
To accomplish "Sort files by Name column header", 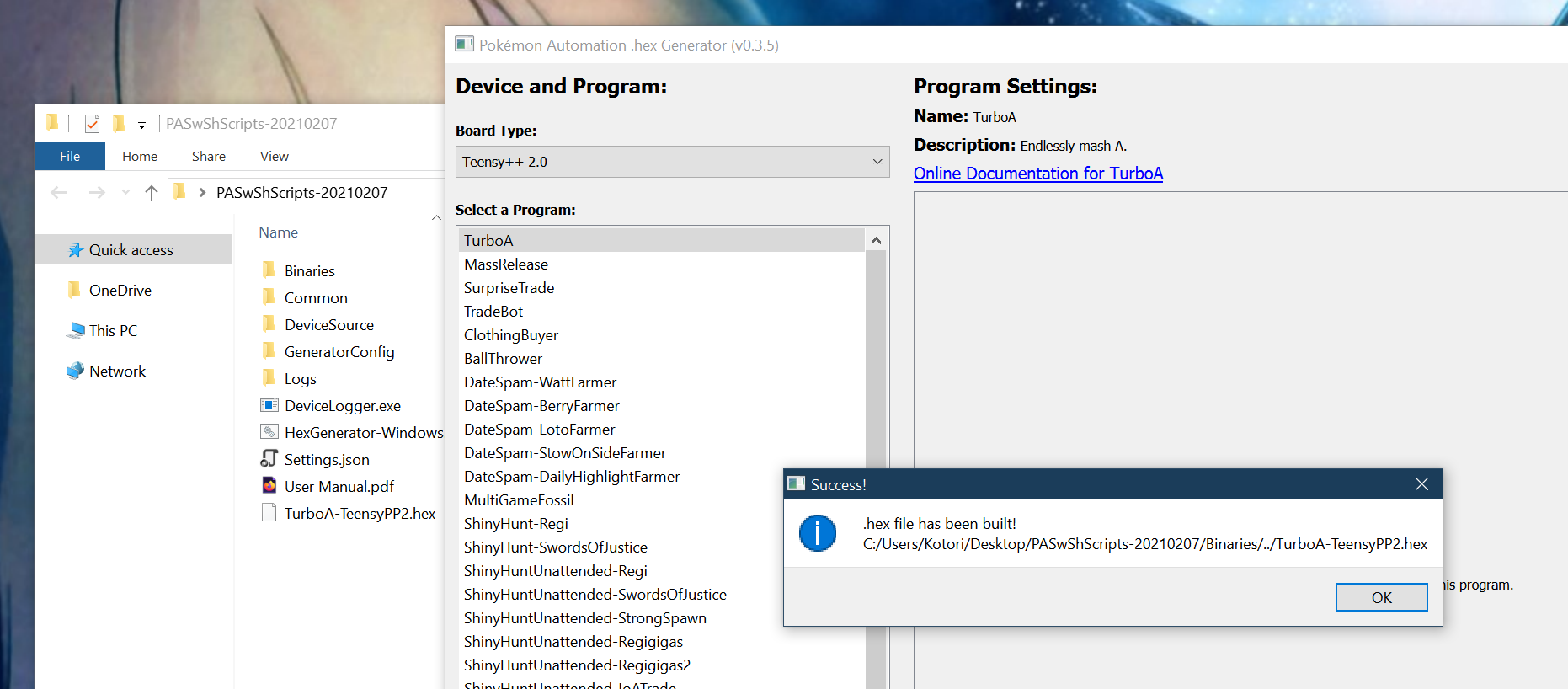I will coord(279,232).
